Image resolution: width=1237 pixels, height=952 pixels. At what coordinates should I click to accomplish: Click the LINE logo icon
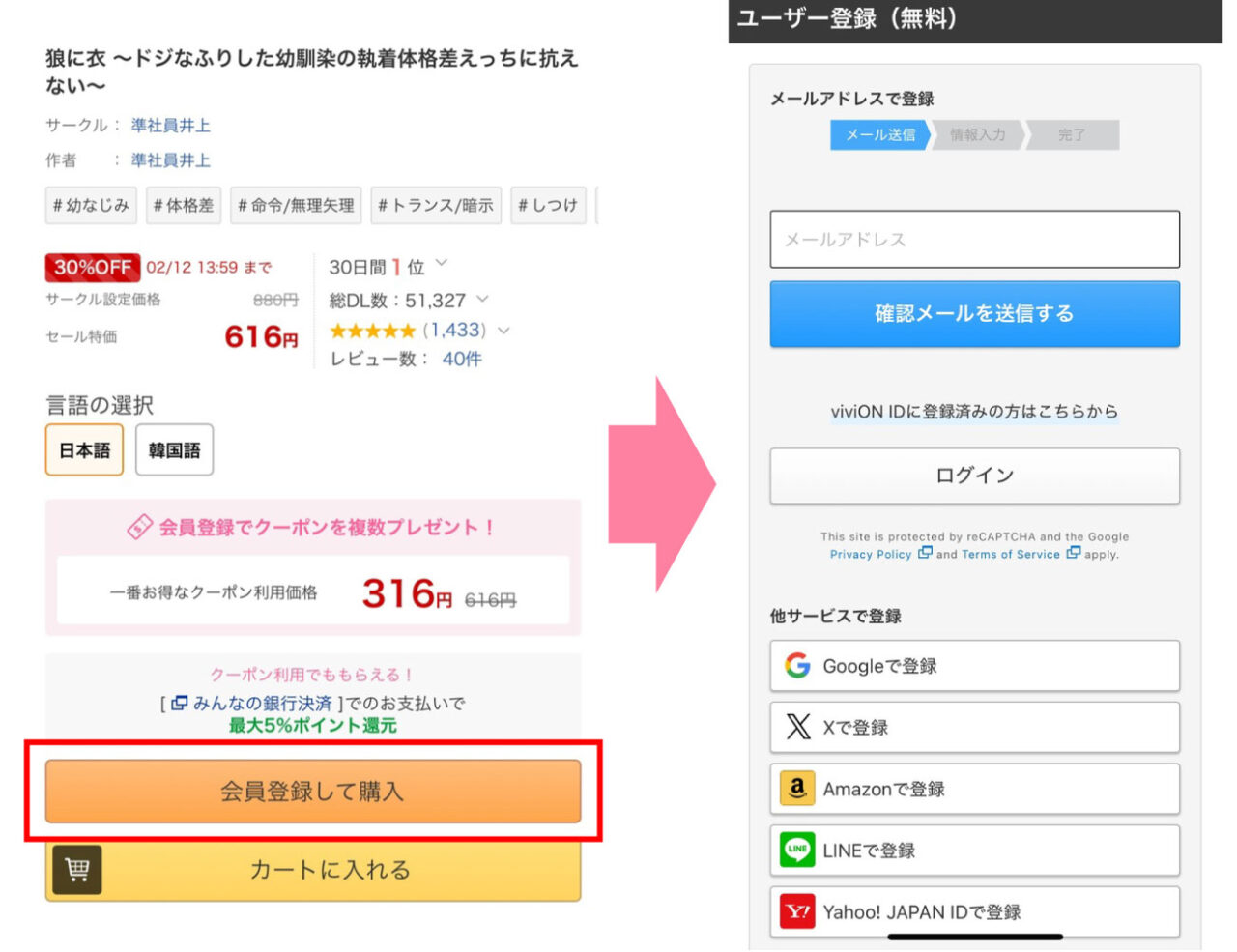coord(797,851)
